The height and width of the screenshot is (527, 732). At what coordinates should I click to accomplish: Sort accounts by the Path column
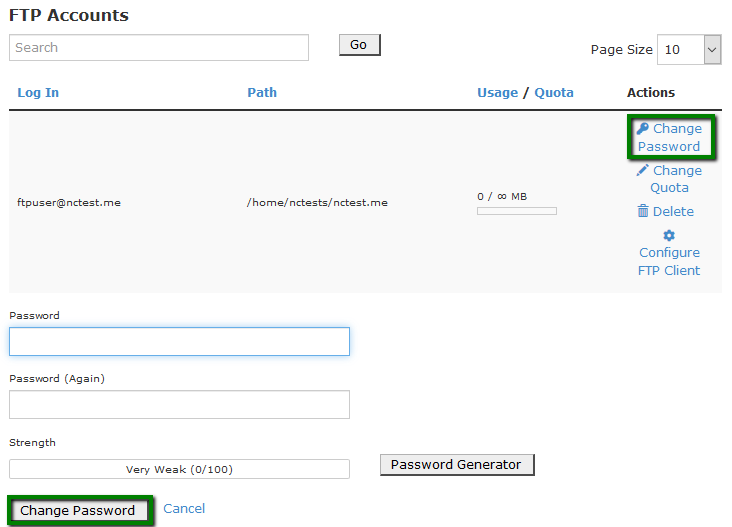262,92
